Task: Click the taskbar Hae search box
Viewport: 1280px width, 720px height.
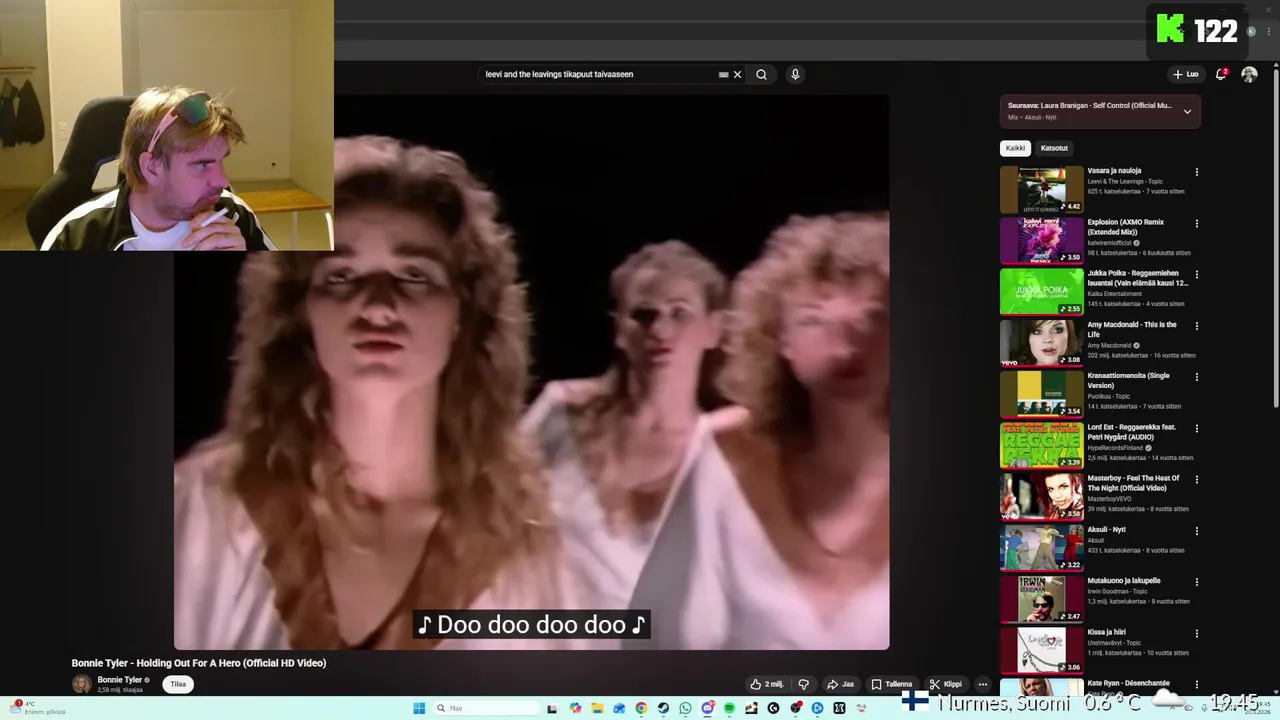Action: pyautogui.click(x=486, y=708)
